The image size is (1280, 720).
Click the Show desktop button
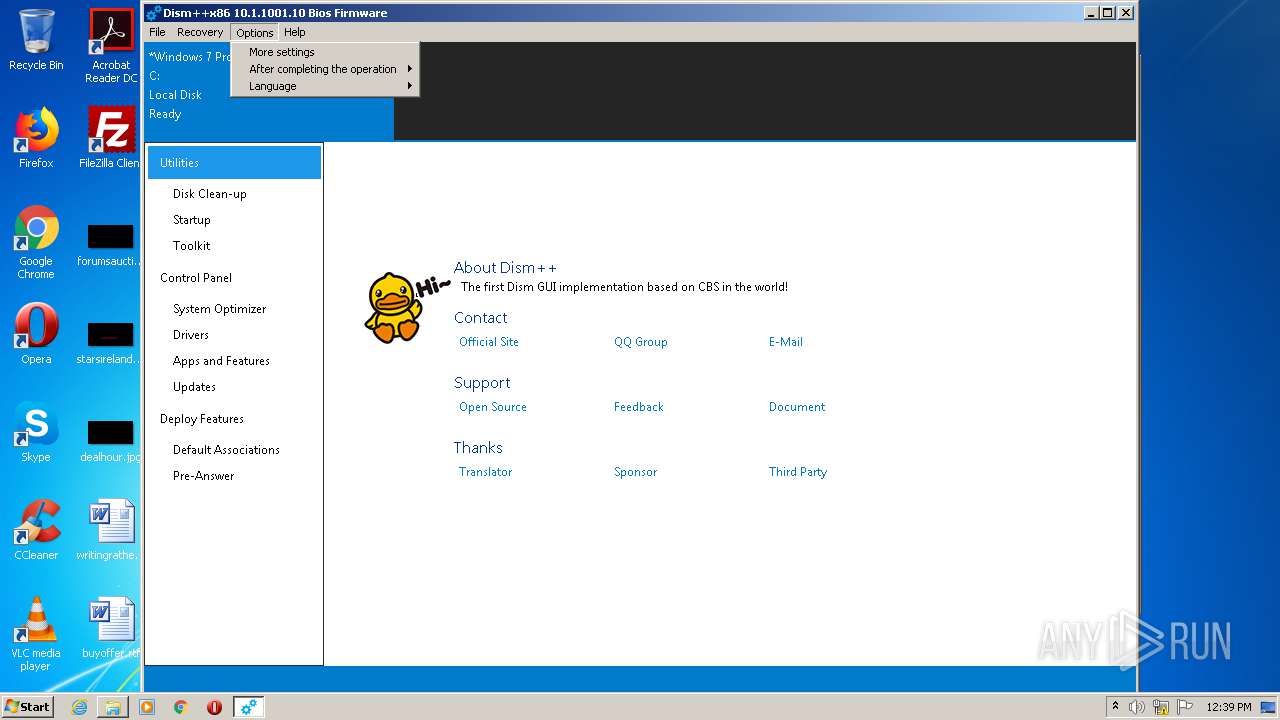(x=1268, y=707)
